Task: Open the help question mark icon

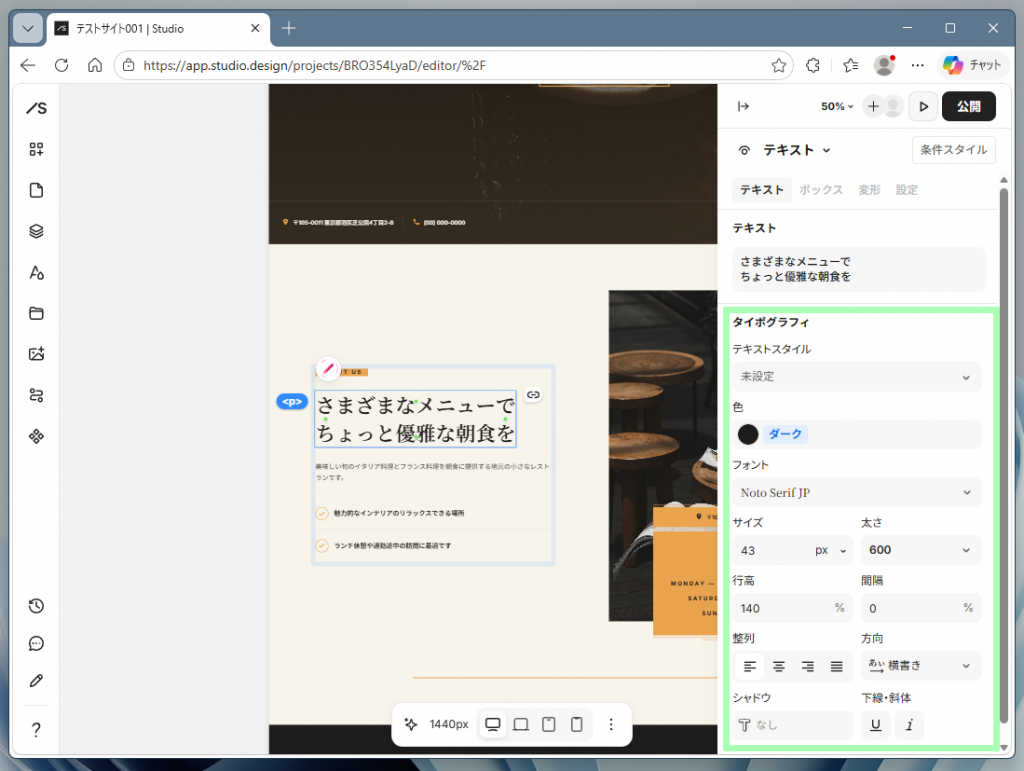Action: 37,729
